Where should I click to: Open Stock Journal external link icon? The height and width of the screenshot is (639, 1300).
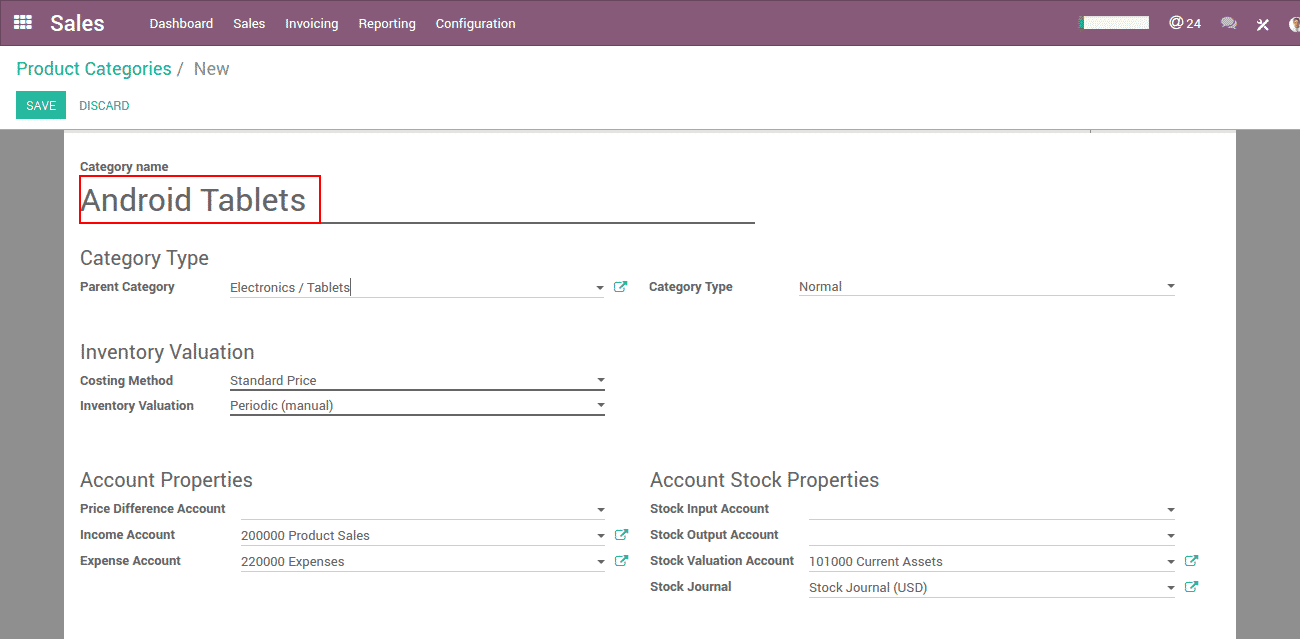point(1191,587)
